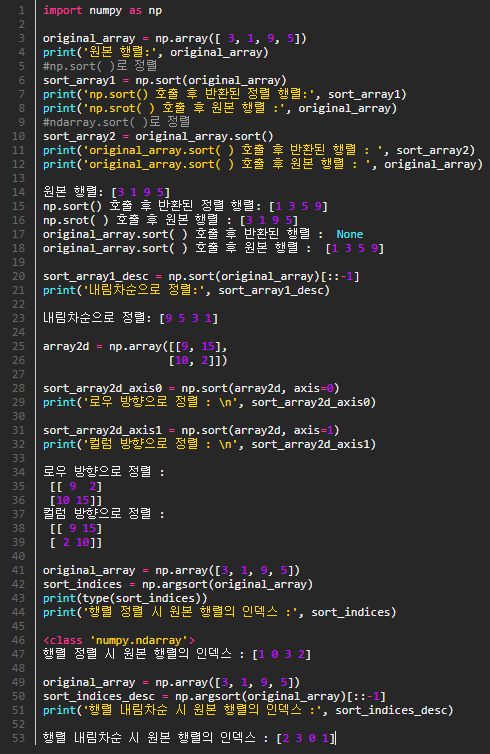
Task: Click final output ending '[2 3 0 1]'
Action: click(188, 738)
